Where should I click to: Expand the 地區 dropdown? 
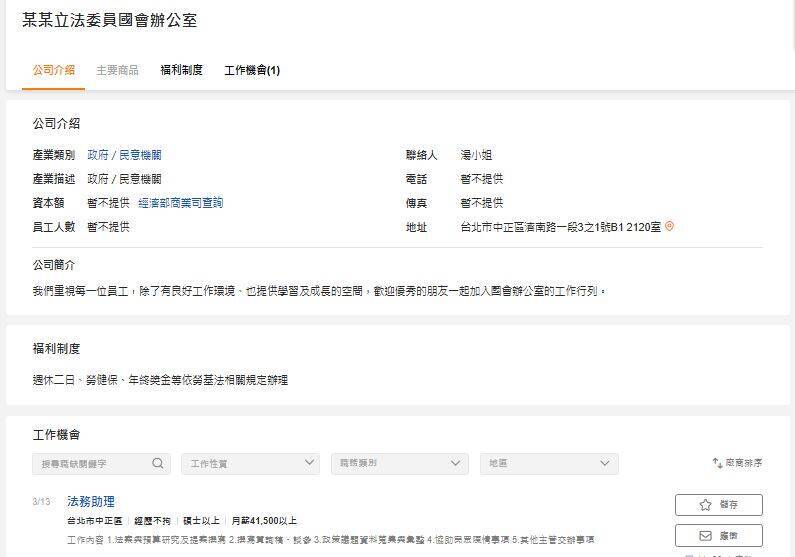point(549,464)
